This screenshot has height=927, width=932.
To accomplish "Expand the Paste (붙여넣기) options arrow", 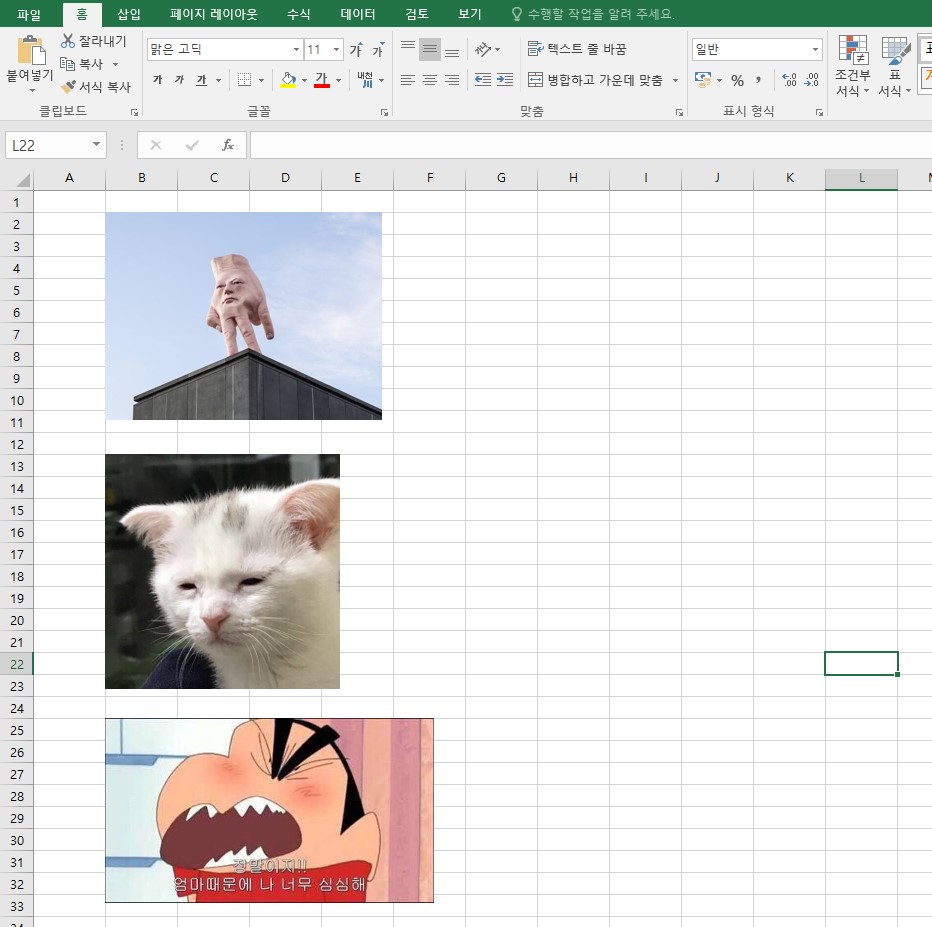I will coord(32,90).
